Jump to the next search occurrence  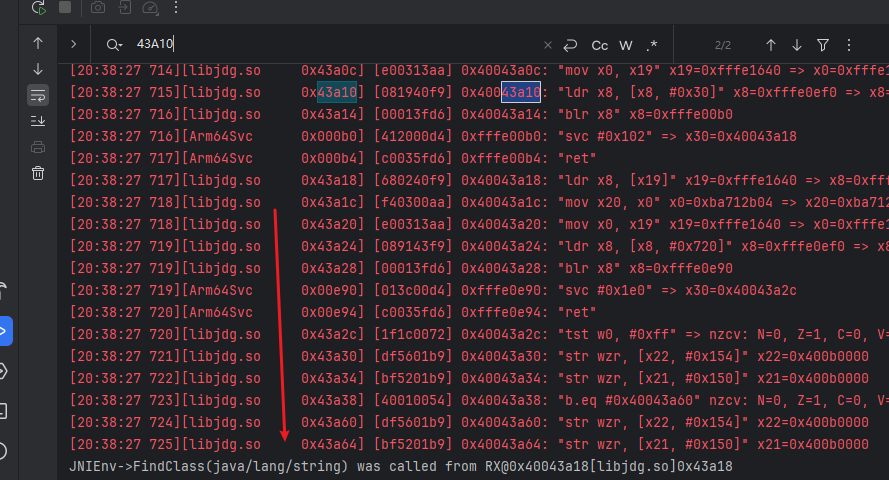tap(797, 45)
